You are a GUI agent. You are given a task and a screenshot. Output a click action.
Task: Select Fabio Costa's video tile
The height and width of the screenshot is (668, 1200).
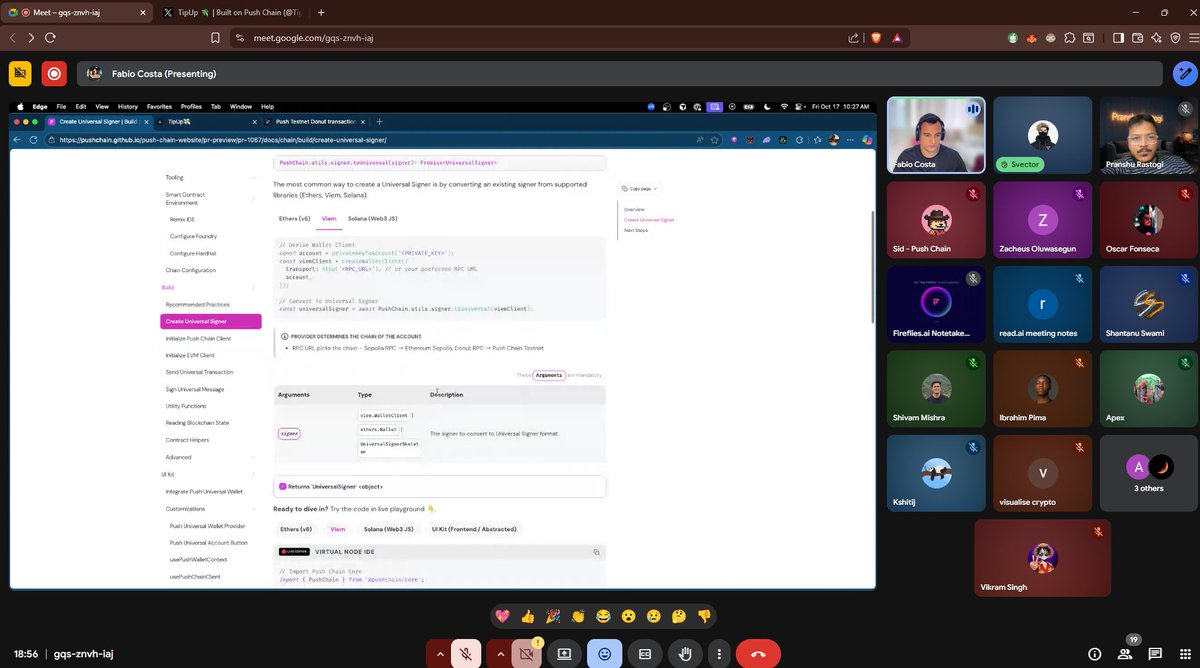point(935,135)
